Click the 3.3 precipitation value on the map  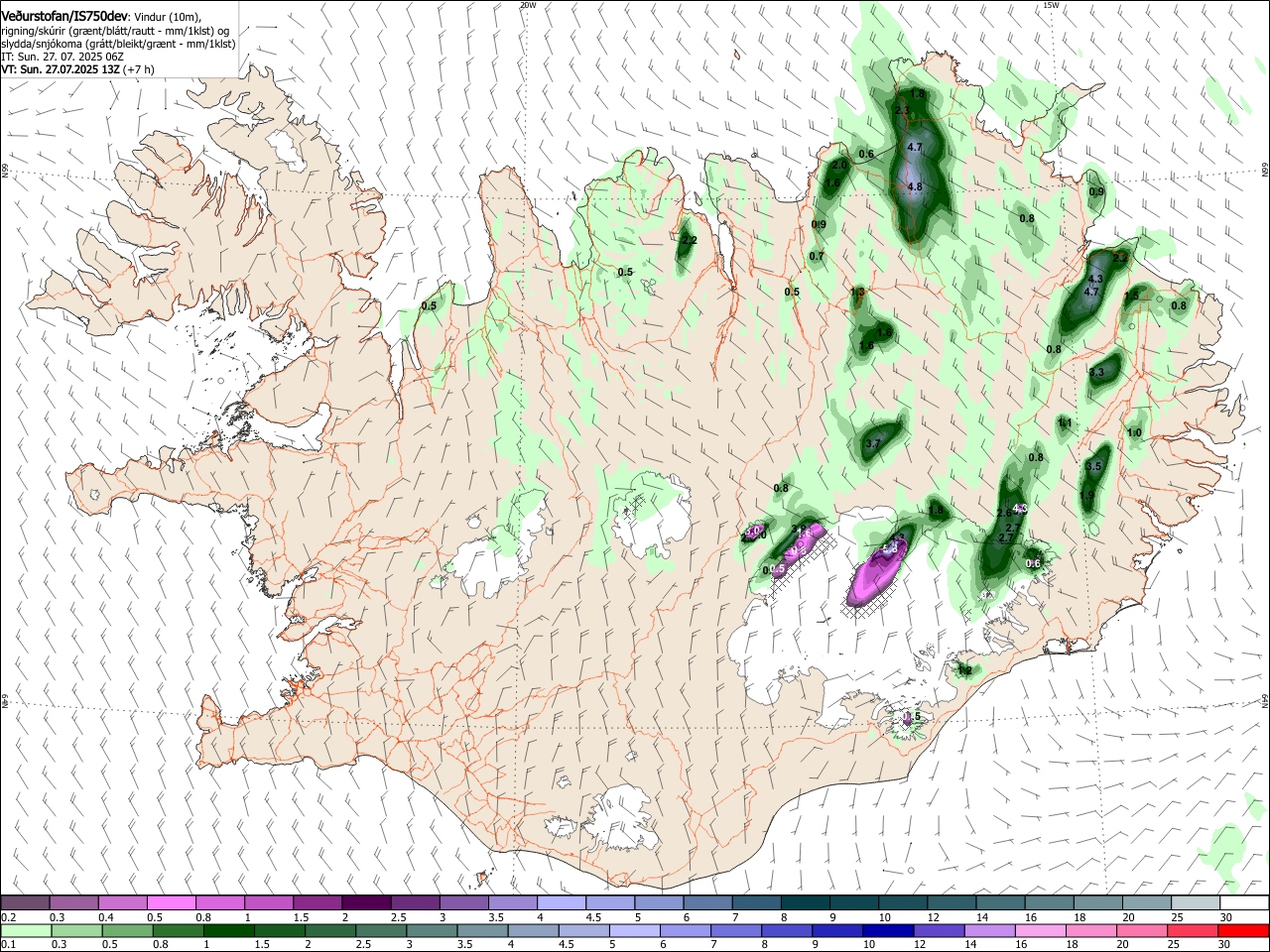coord(1096,373)
